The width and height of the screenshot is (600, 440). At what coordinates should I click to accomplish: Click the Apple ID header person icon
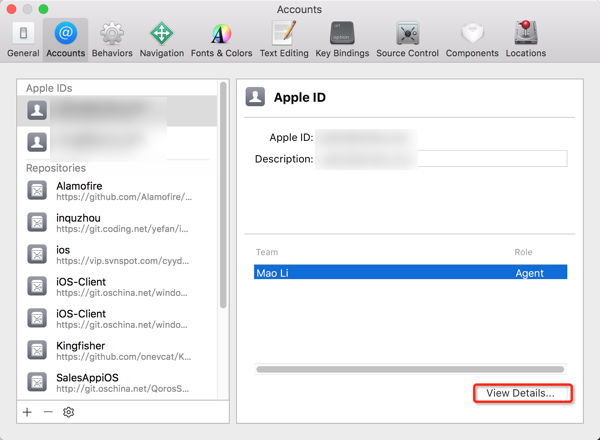coord(255,96)
